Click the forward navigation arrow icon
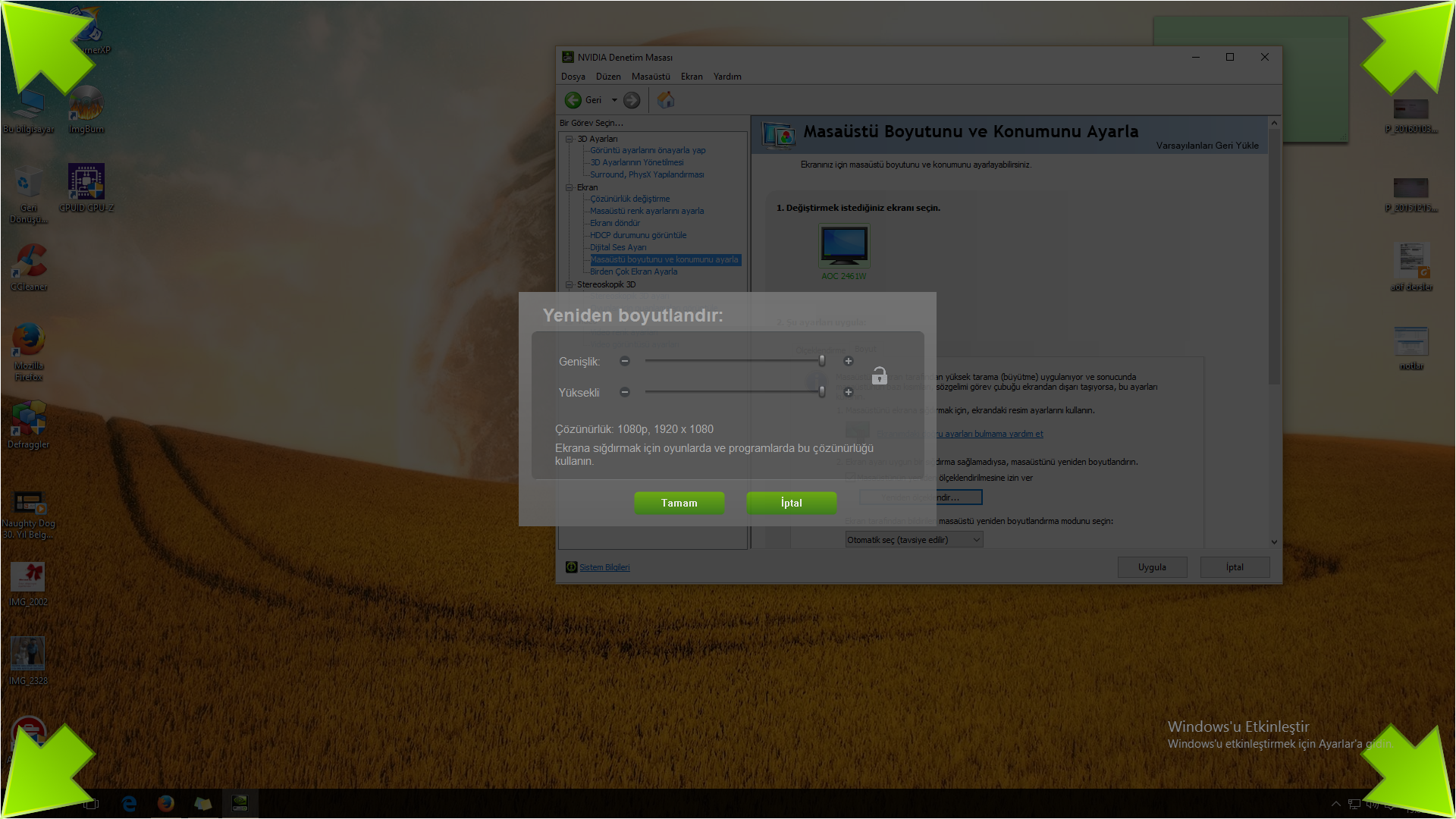The height and width of the screenshot is (819, 1456). 632,100
